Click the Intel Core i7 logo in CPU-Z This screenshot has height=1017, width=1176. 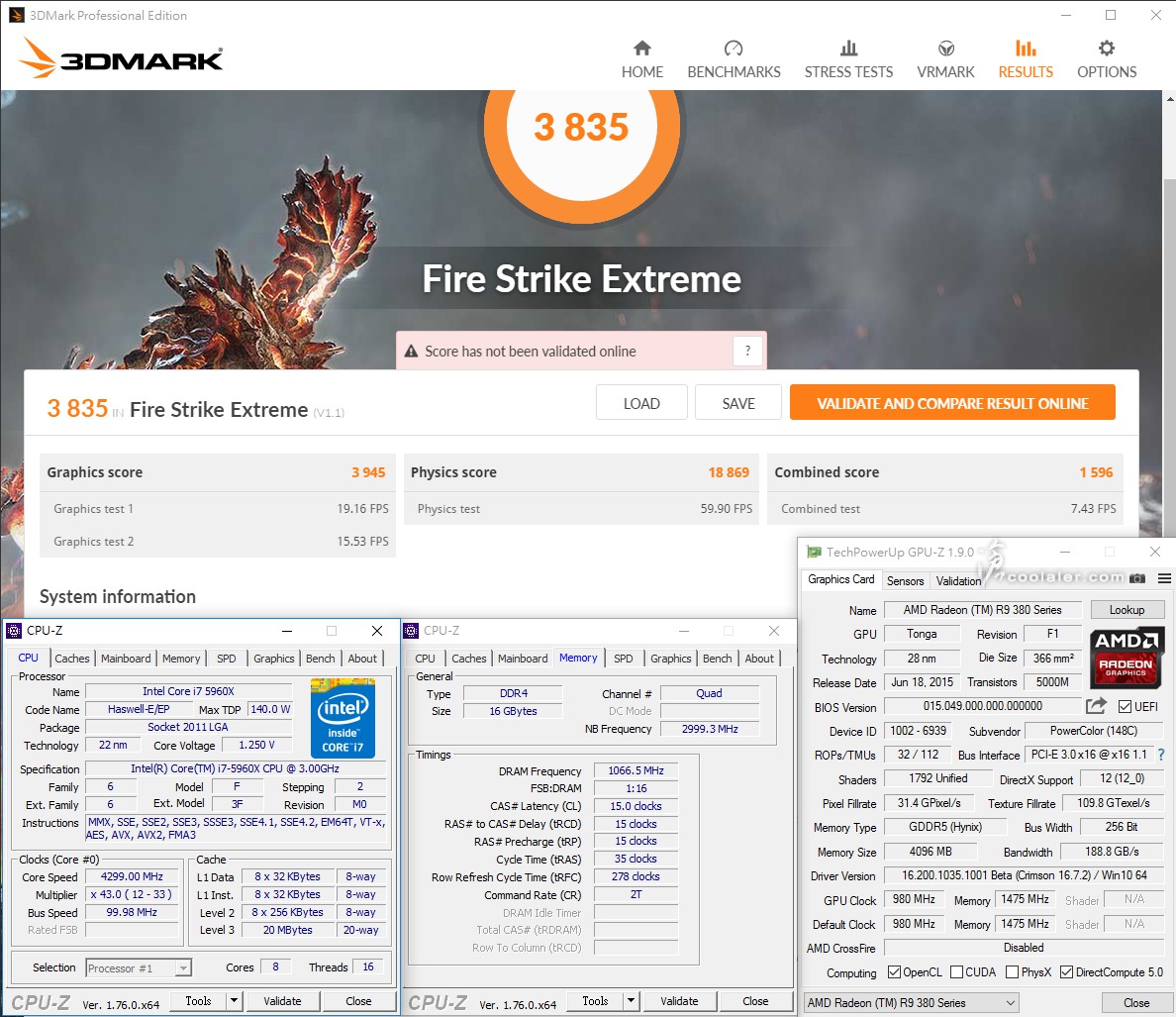tap(343, 718)
